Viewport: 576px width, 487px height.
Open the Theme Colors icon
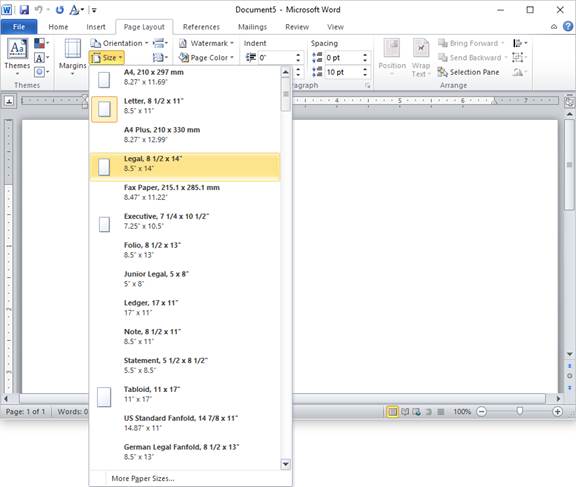click(x=41, y=43)
